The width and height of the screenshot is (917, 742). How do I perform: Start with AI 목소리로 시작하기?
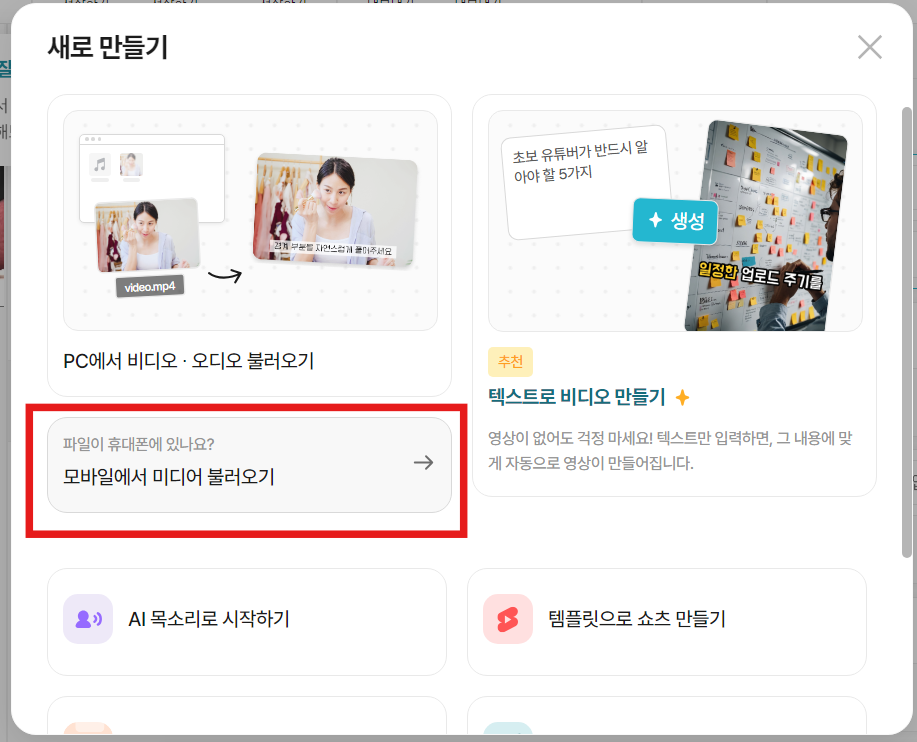[x=247, y=622]
